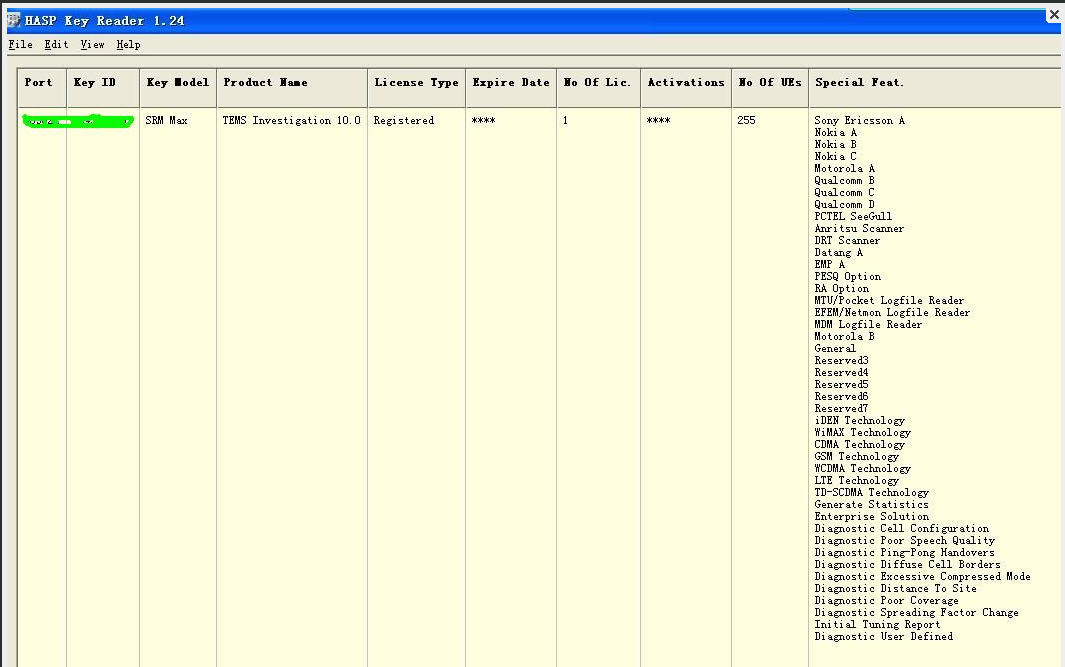1065x667 pixels.
Task: Click the PESQ Option feature
Action: (x=848, y=276)
